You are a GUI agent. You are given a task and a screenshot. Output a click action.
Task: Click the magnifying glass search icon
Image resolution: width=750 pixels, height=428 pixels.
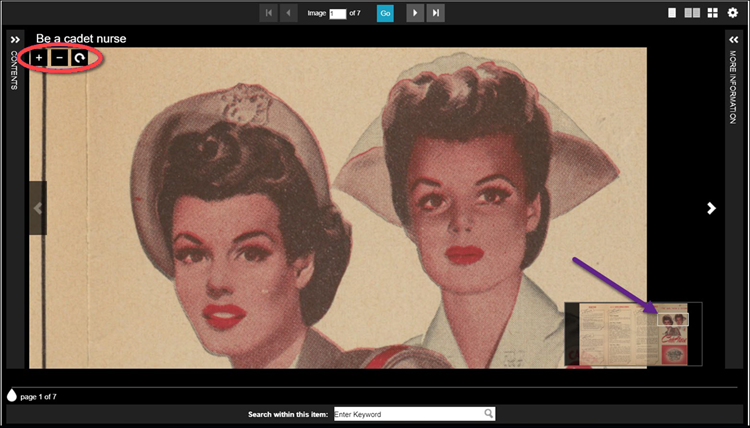point(489,414)
